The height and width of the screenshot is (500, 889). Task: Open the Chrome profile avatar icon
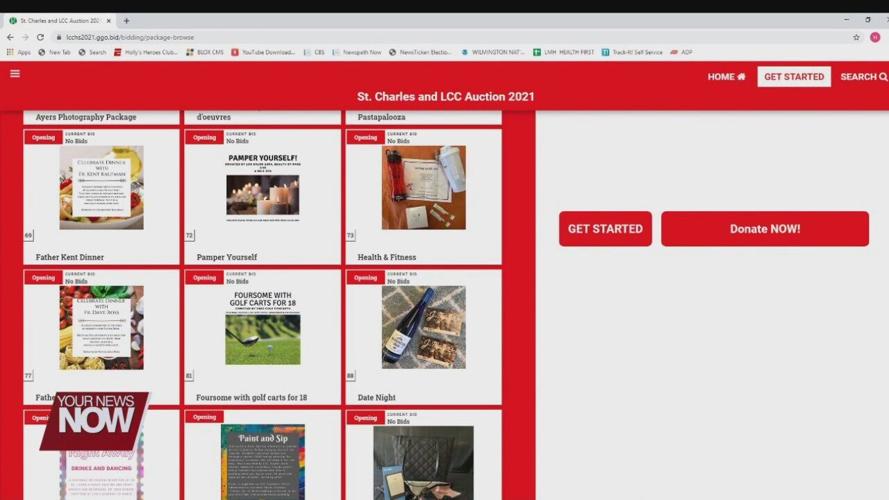coord(875,37)
